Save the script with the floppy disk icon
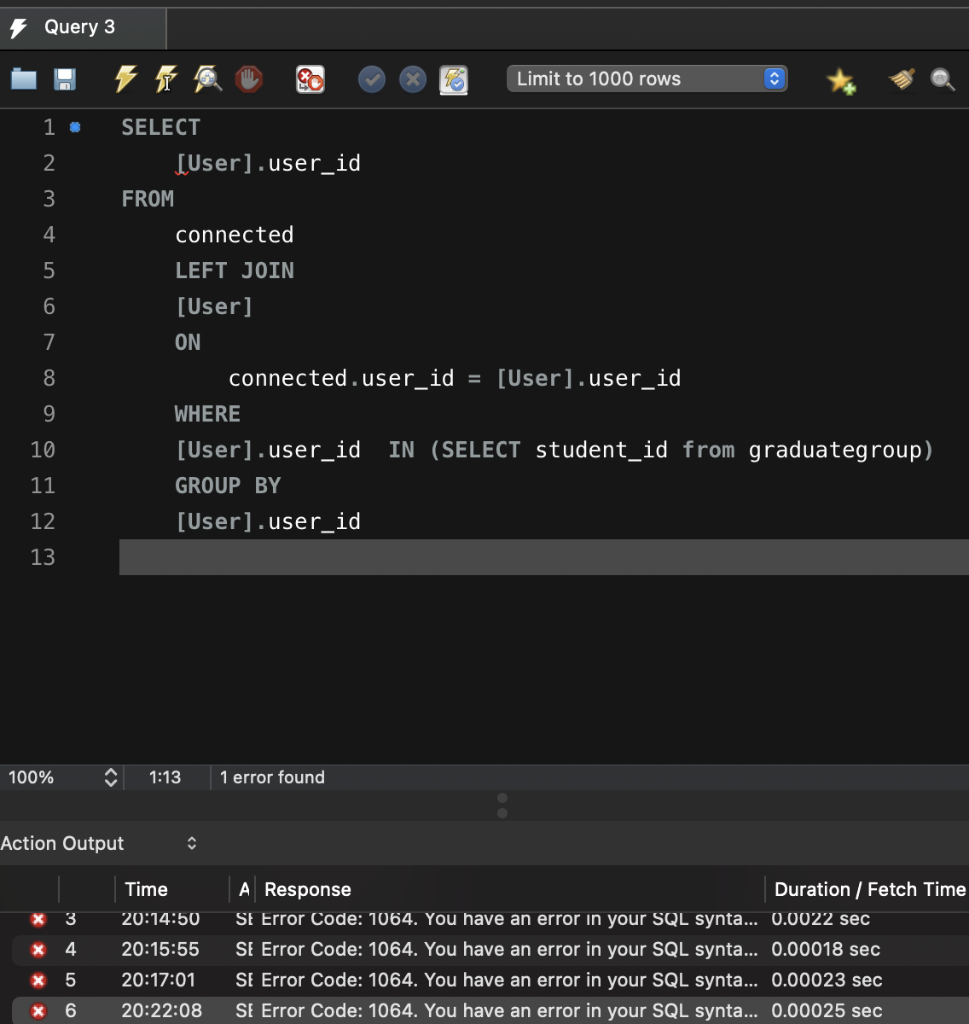The height and width of the screenshot is (1024, 969). 65,80
